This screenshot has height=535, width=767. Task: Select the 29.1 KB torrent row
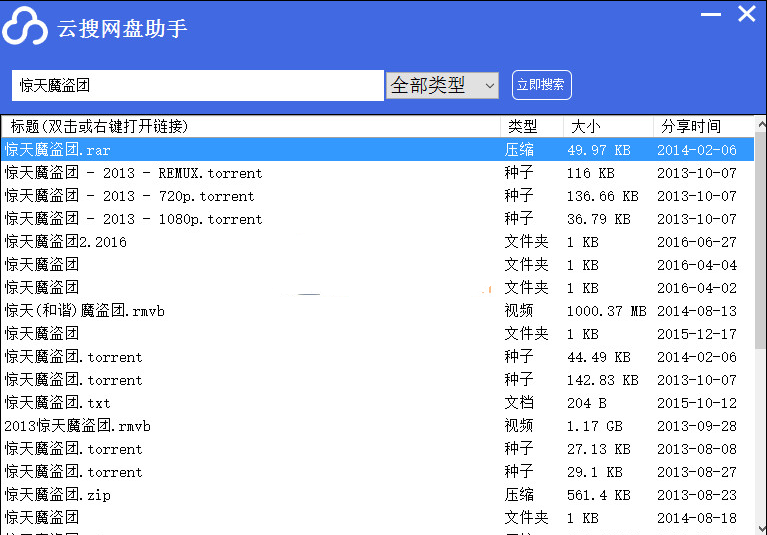(x=377, y=471)
